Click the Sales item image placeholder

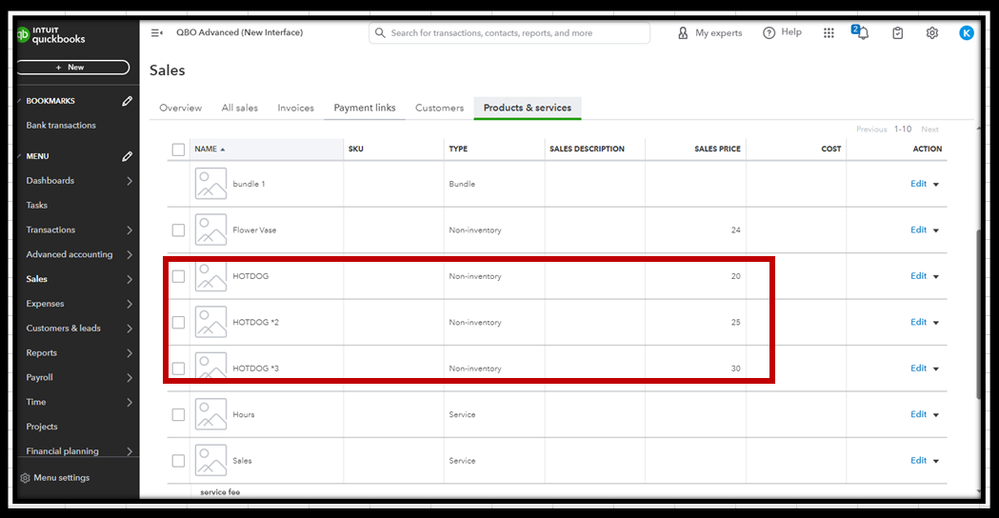click(x=211, y=460)
